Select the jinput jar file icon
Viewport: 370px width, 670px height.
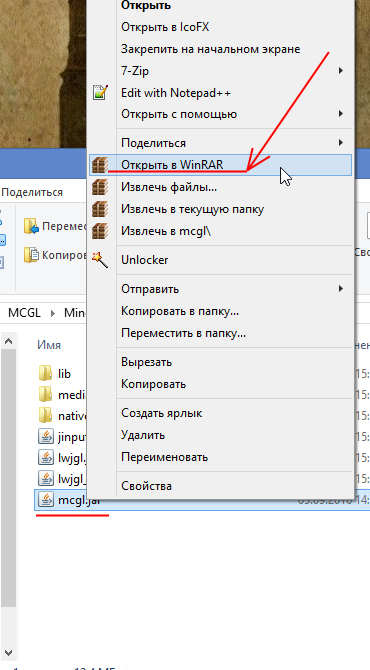point(45,436)
